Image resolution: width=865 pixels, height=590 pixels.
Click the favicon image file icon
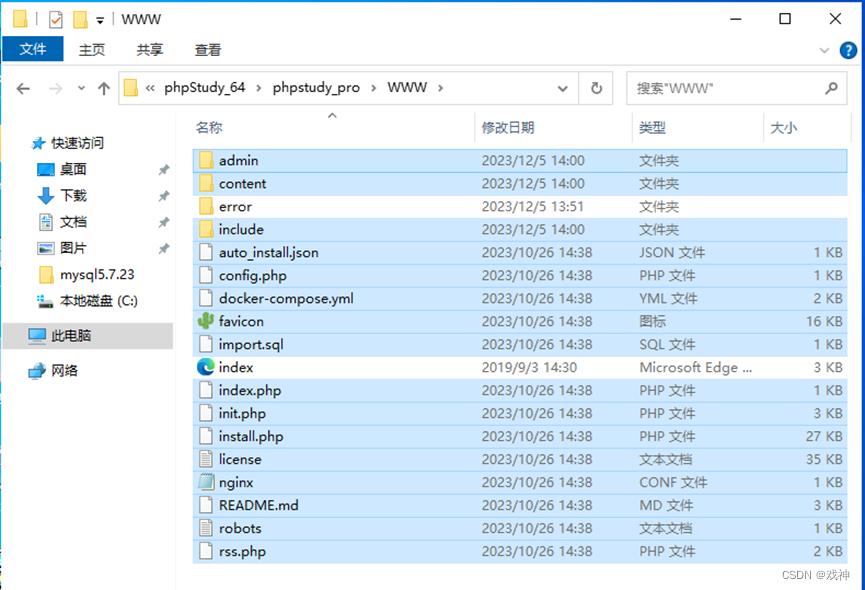(x=206, y=321)
